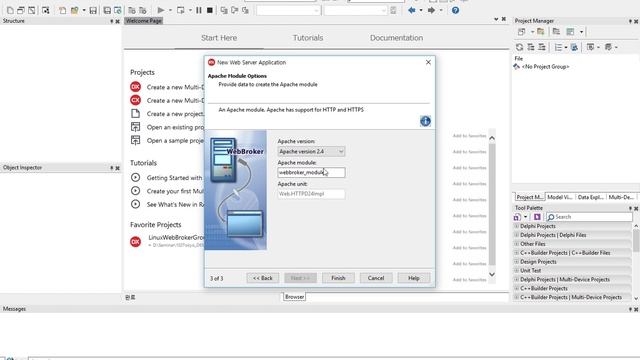
Task: Switch to the Documentation tab
Action: (x=396, y=38)
